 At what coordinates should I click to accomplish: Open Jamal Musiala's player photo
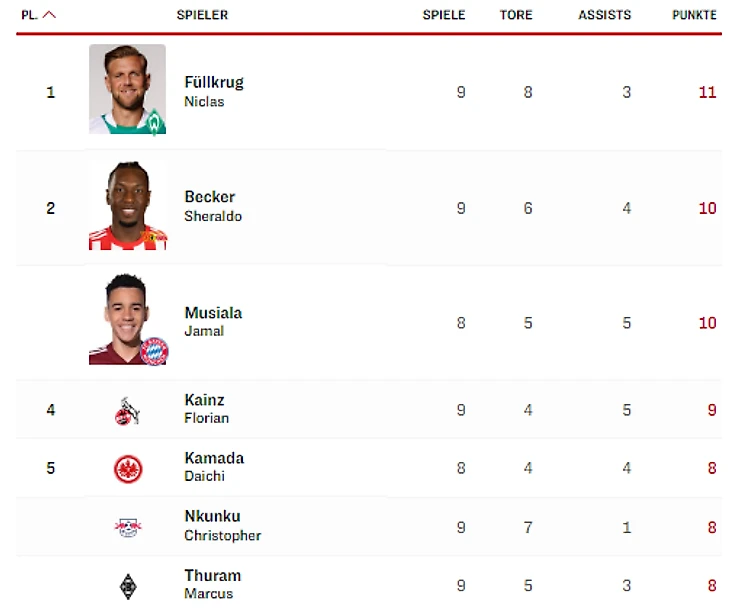click(x=127, y=321)
